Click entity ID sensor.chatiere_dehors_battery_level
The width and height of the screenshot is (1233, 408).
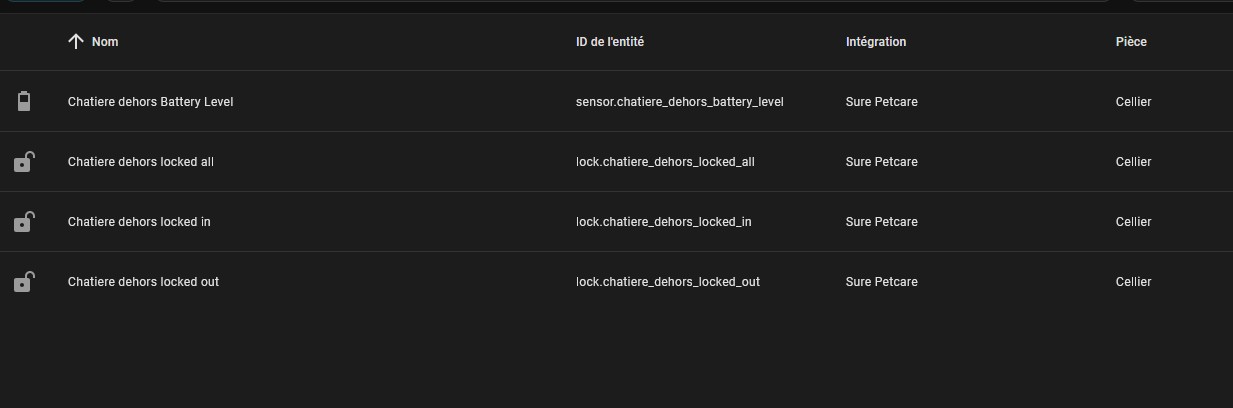(679, 102)
